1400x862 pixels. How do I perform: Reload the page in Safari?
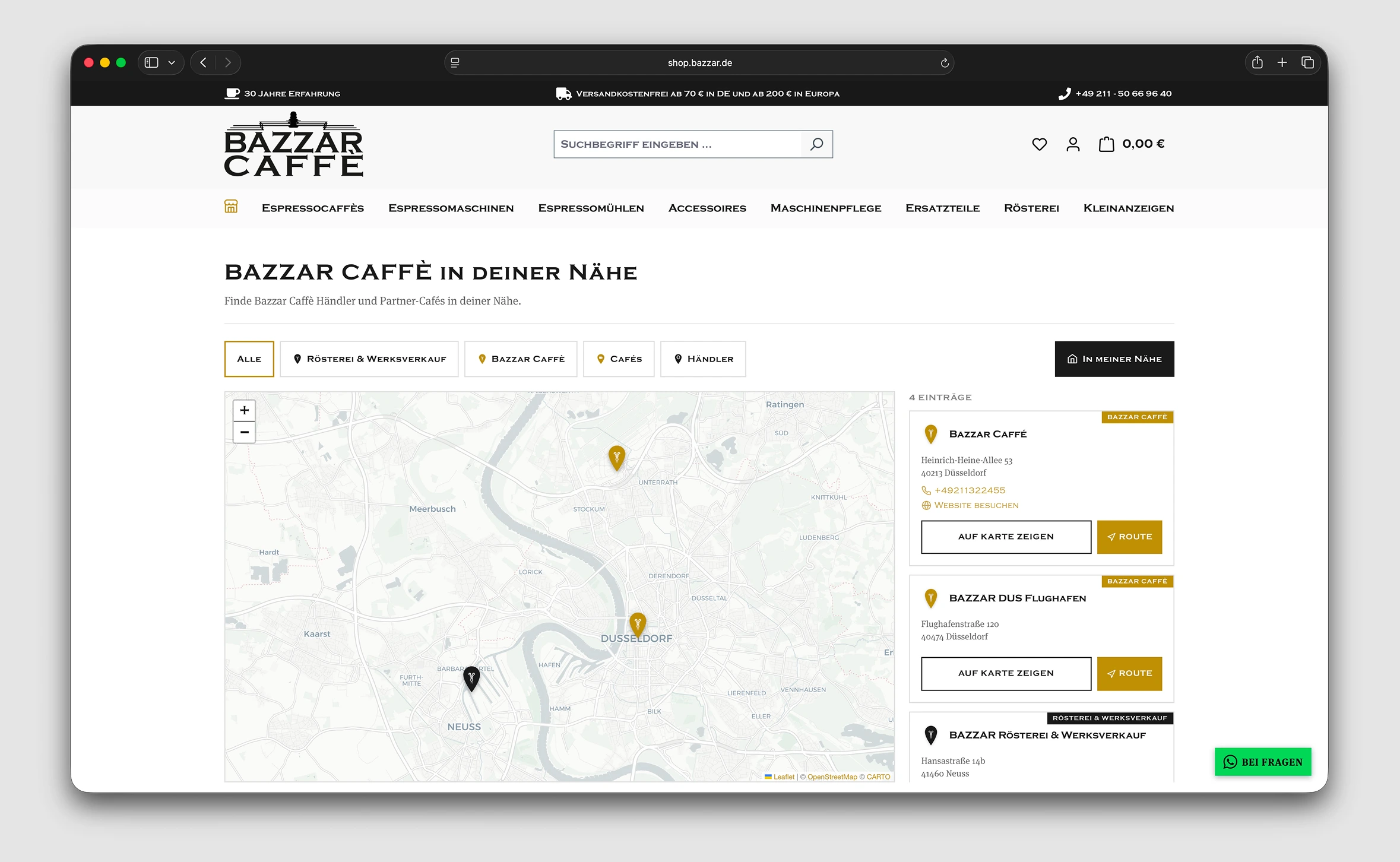[945, 63]
